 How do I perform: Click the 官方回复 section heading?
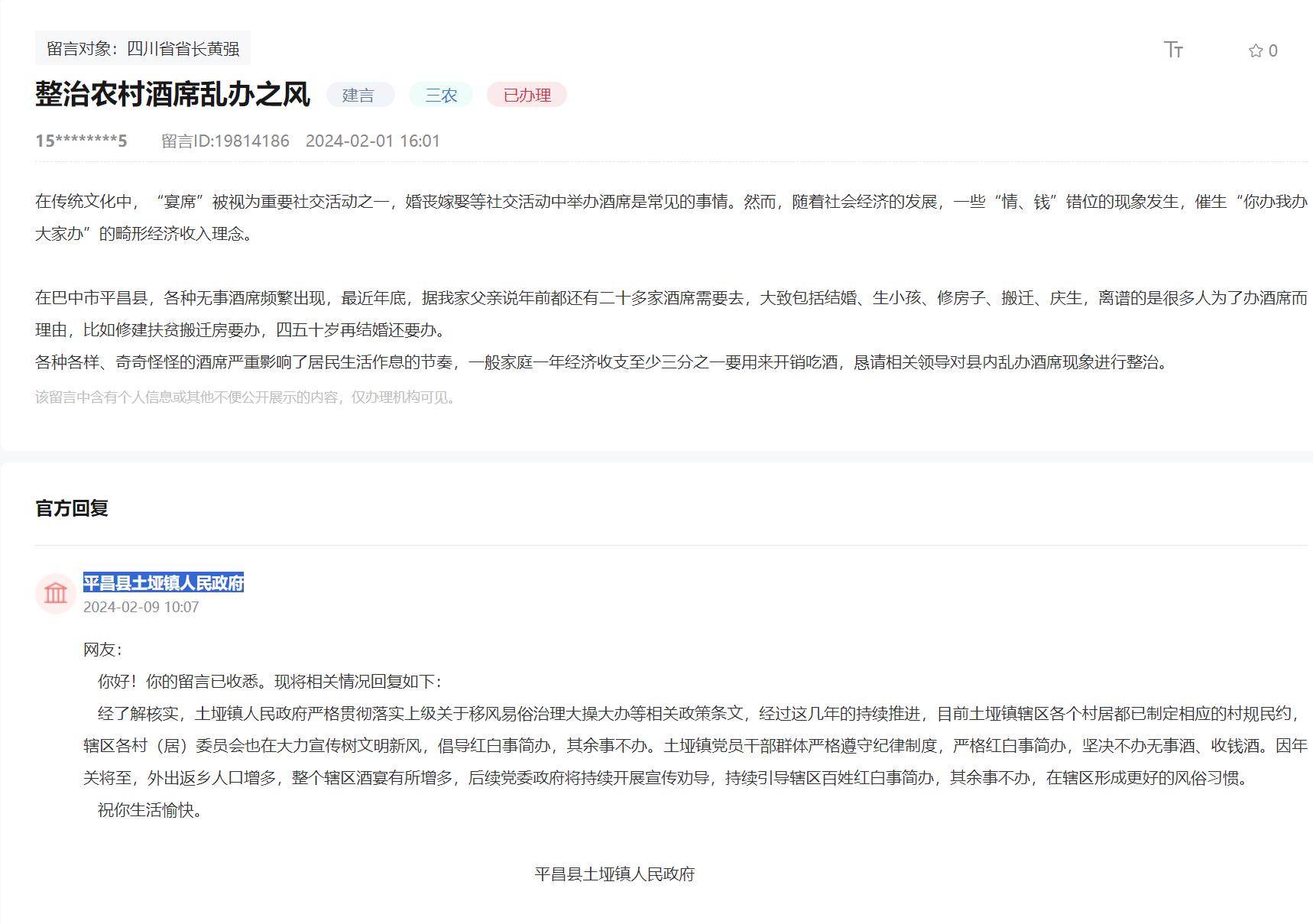pyautogui.click(x=72, y=508)
